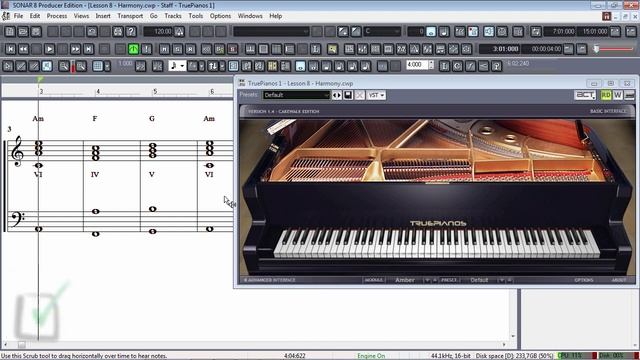Click the loop start 7:01:000 field
This screenshot has width=640, height=360.
pyautogui.click(x=560, y=31)
